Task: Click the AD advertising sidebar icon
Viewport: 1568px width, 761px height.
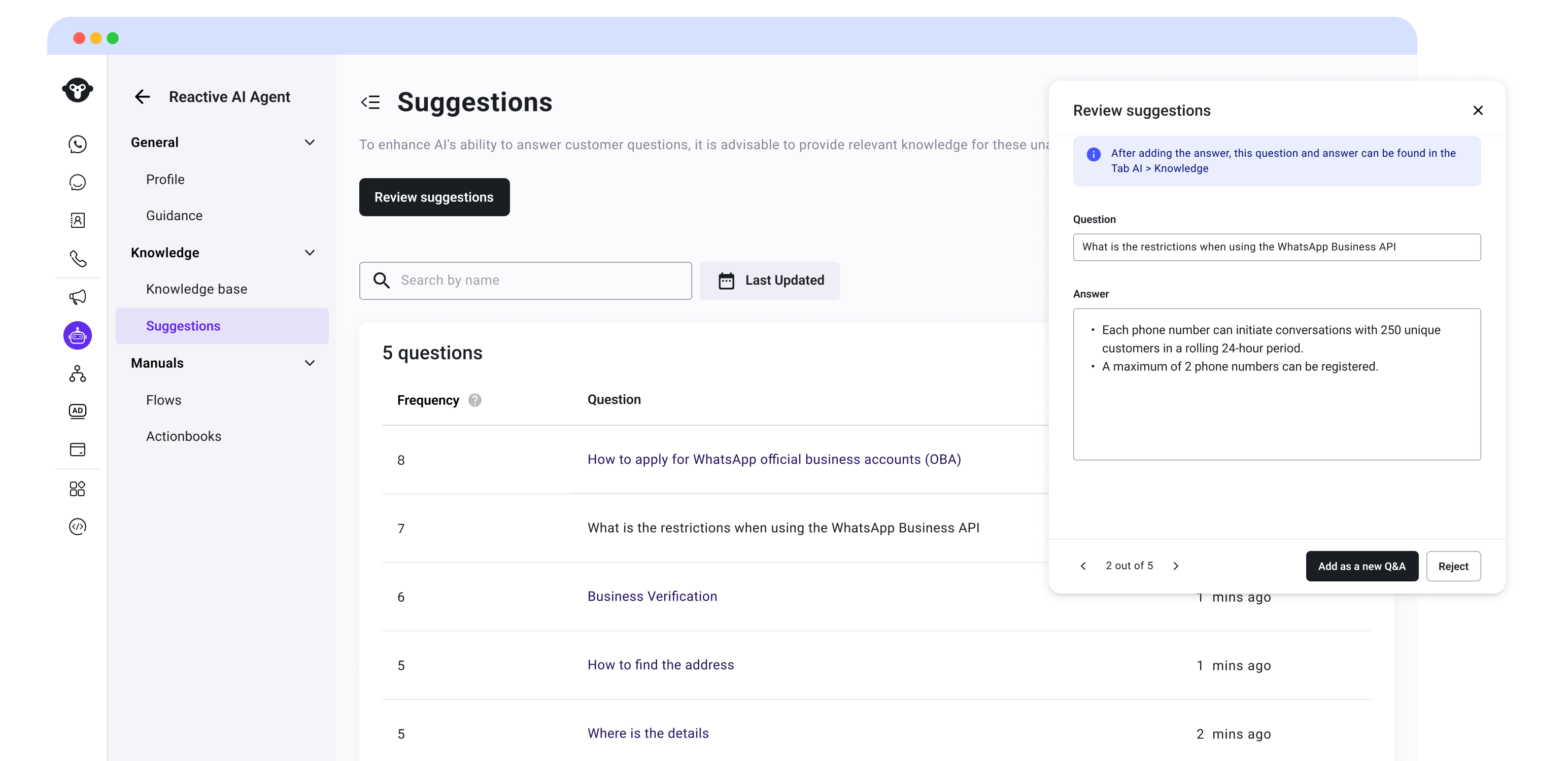Action: [77, 411]
